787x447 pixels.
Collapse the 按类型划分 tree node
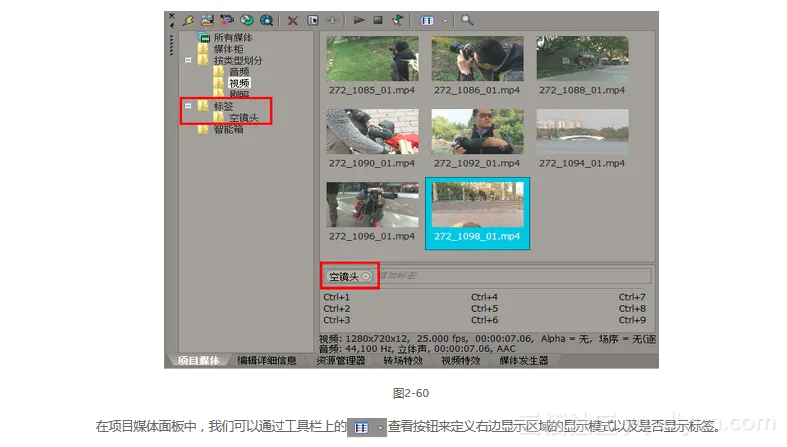coord(188,60)
